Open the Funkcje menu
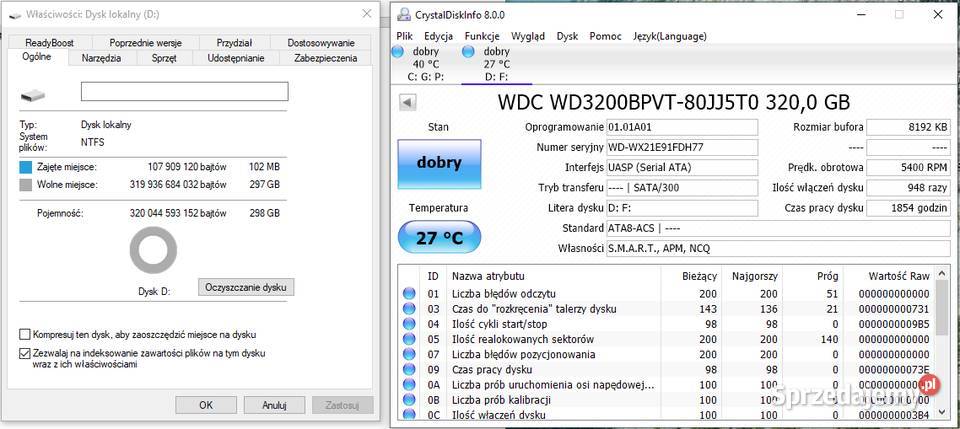The image size is (960, 429). point(482,36)
